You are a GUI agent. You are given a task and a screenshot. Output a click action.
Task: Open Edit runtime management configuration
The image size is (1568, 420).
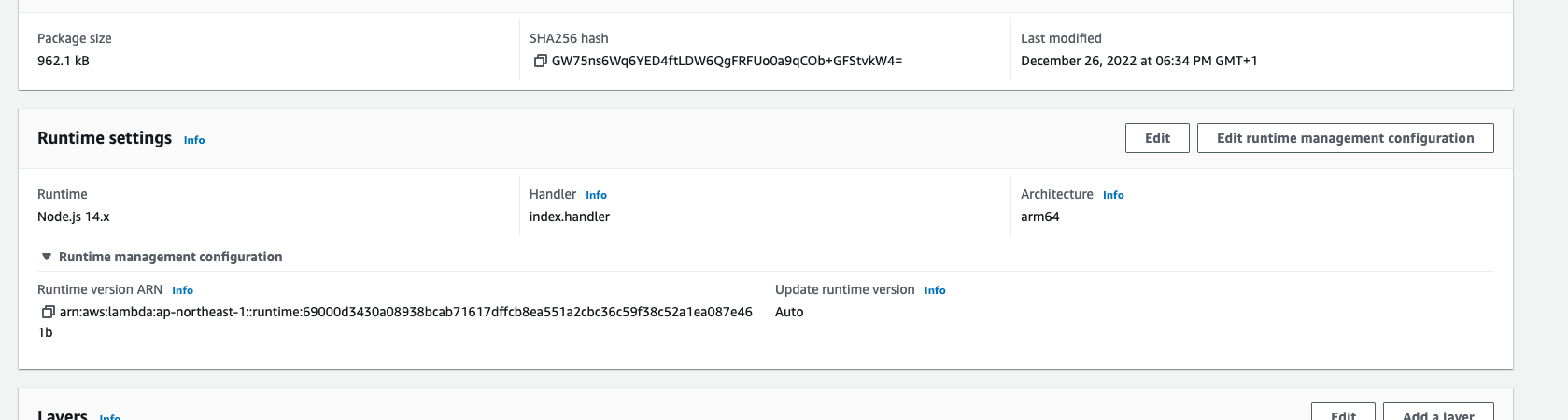(1345, 138)
